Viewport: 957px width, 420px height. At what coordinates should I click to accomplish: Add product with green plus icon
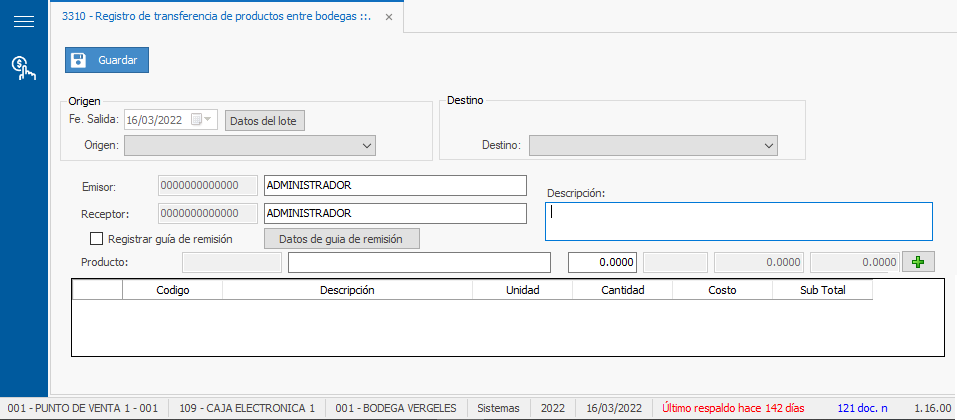918,262
